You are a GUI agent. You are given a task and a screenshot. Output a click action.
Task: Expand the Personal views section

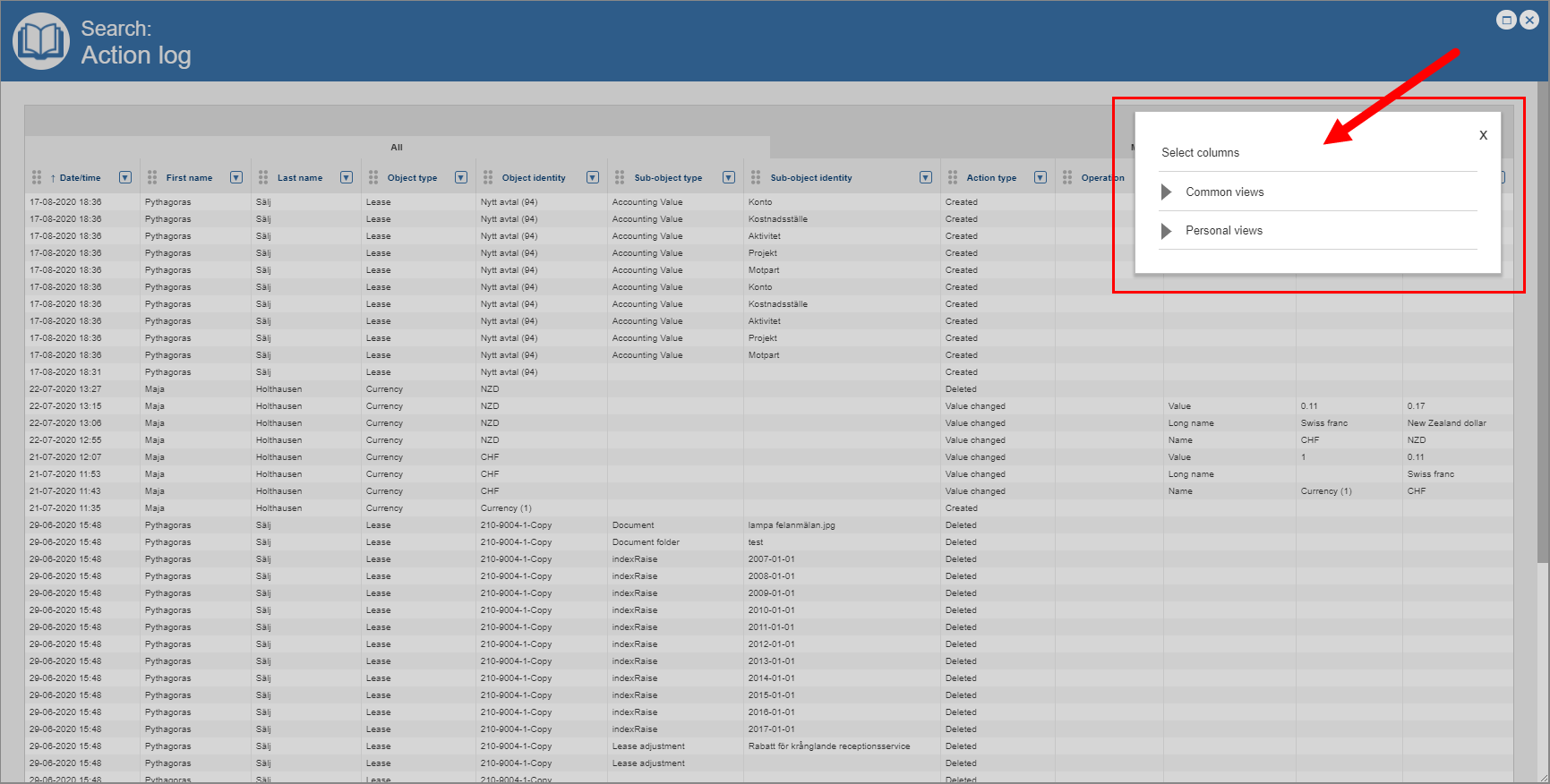pos(1167,231)
